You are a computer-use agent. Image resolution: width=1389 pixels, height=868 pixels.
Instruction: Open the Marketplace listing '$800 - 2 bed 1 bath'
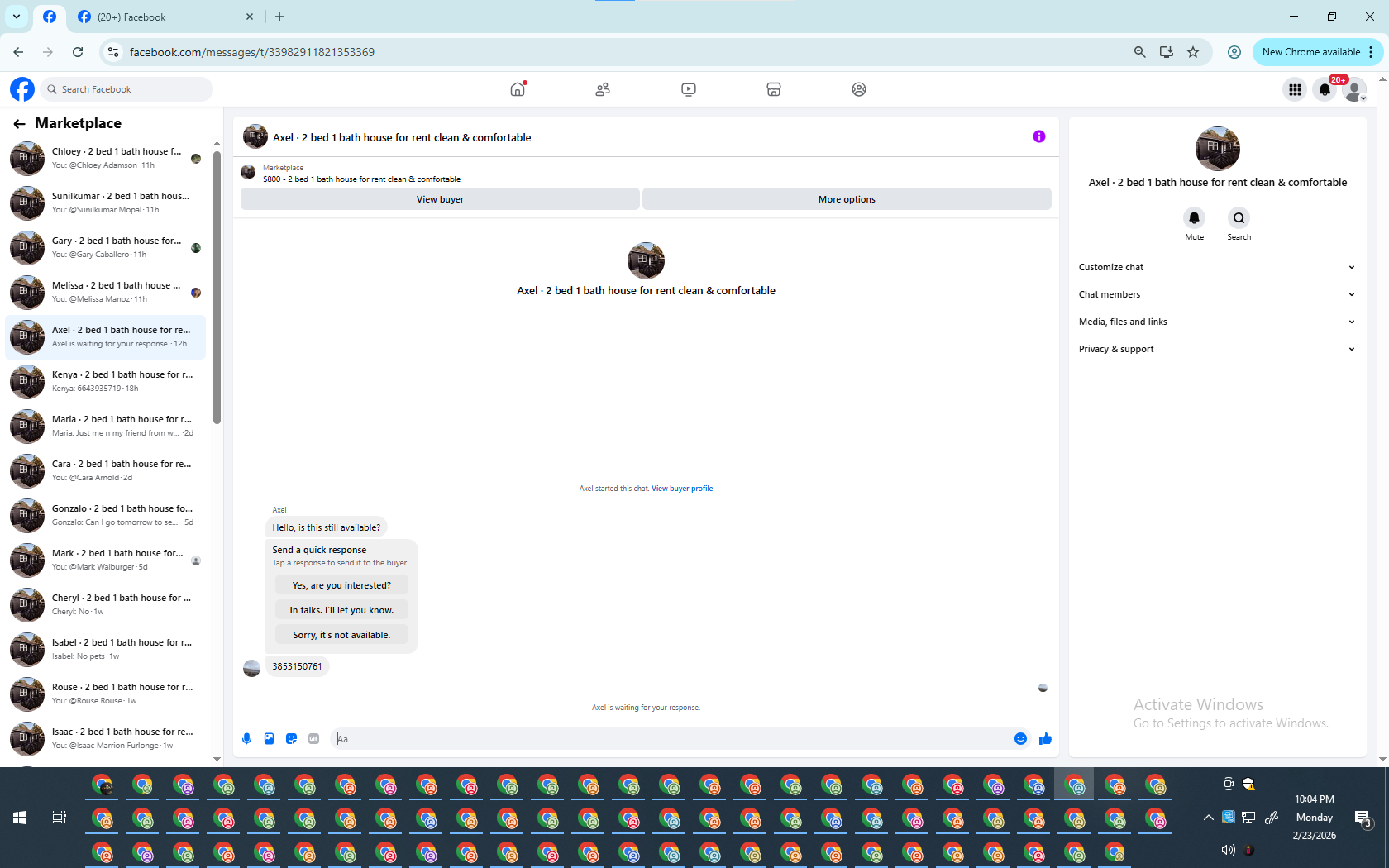click(x=361, y=179)
